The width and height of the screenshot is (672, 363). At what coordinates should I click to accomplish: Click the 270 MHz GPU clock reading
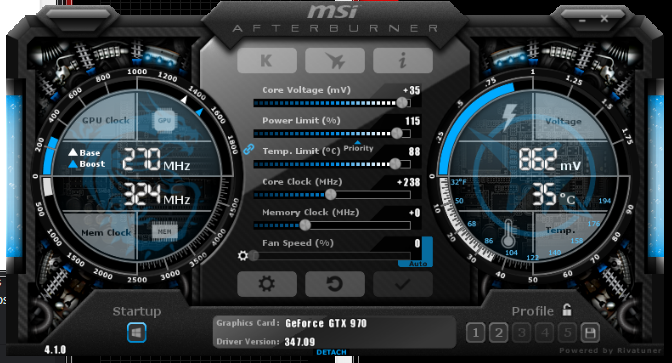[x=156, y=160]
